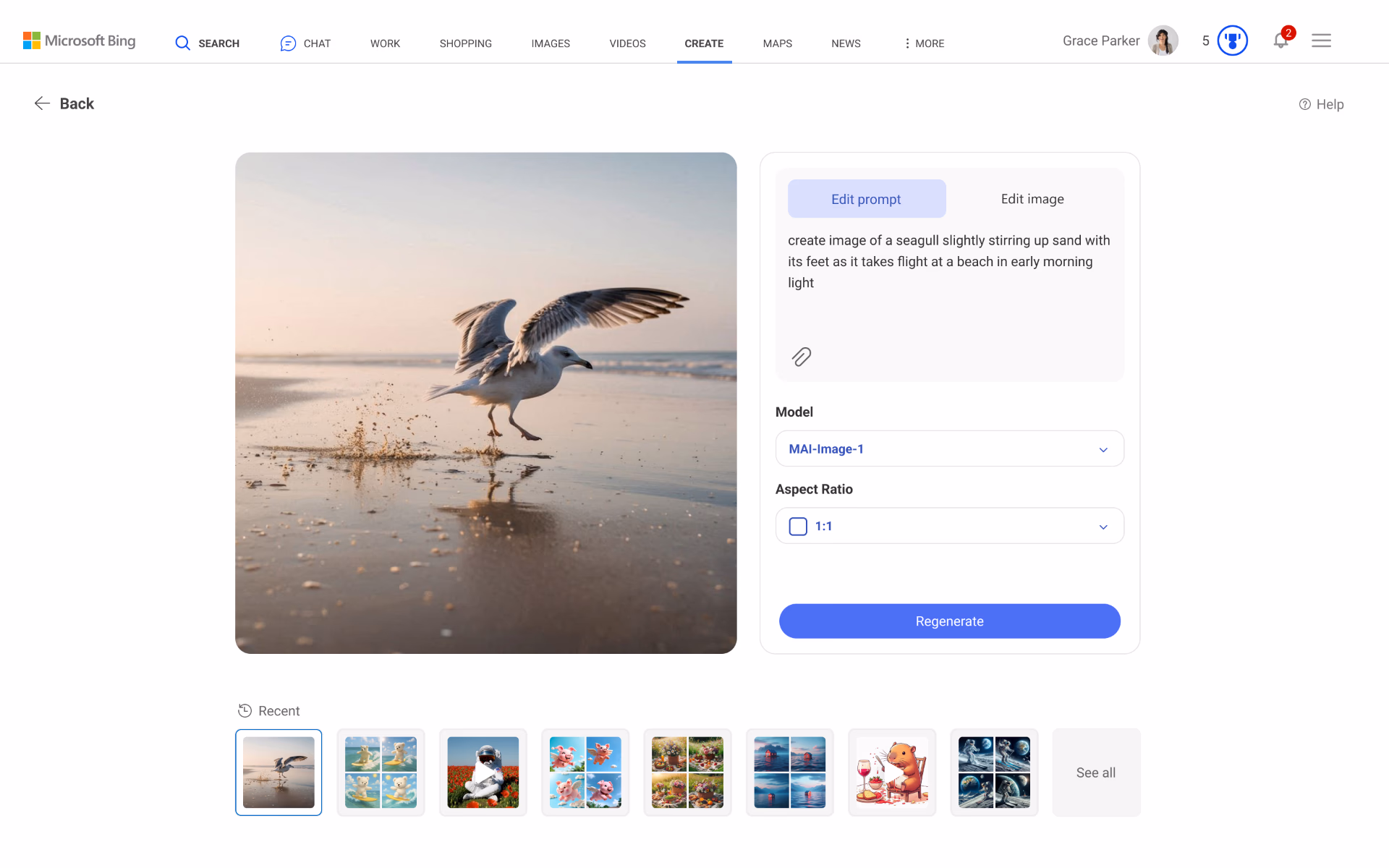Click the See all recent link
The image size is (1389, 868).
1095,773
